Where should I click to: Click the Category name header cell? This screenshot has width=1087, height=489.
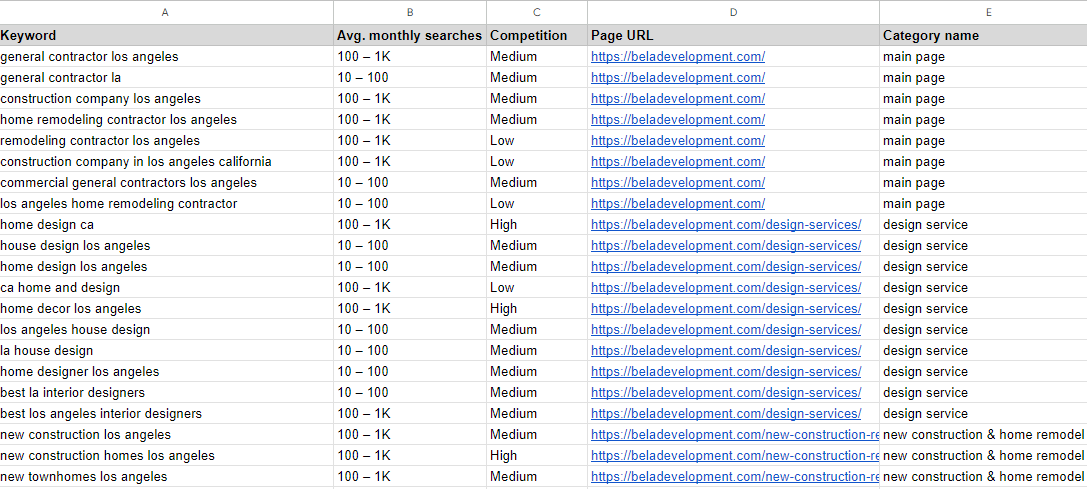click(x=984, y=35)
